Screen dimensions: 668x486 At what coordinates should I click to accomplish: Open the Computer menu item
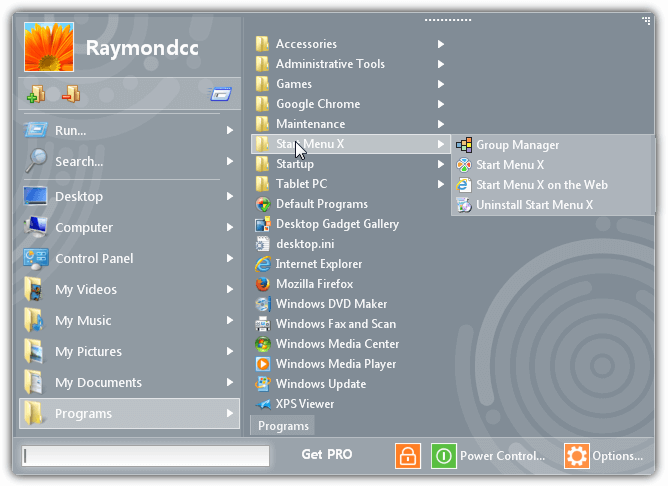[x=130, y=227]
